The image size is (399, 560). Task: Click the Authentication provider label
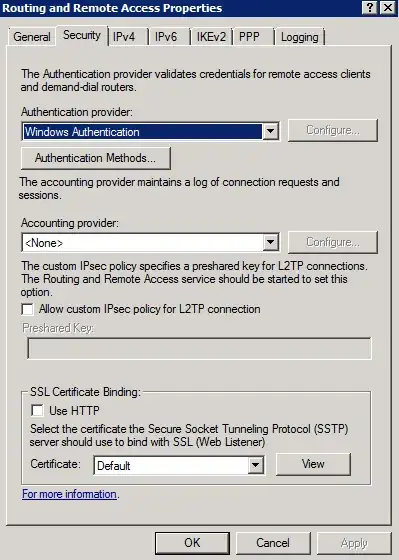77,112
